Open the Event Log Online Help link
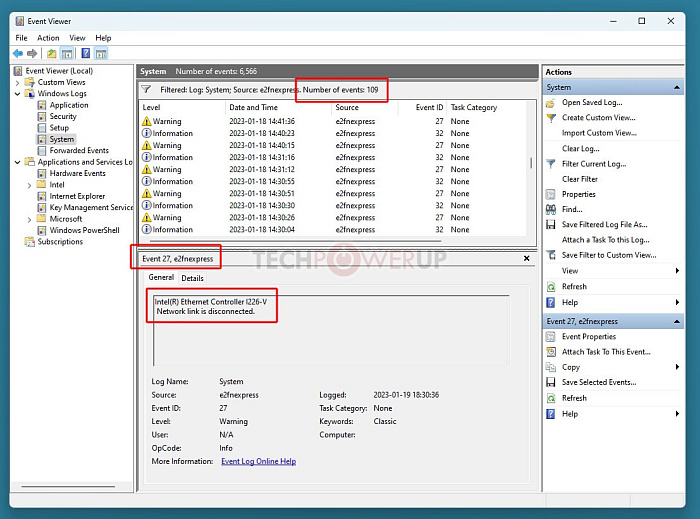700x519 pixels. pos(258,461)
